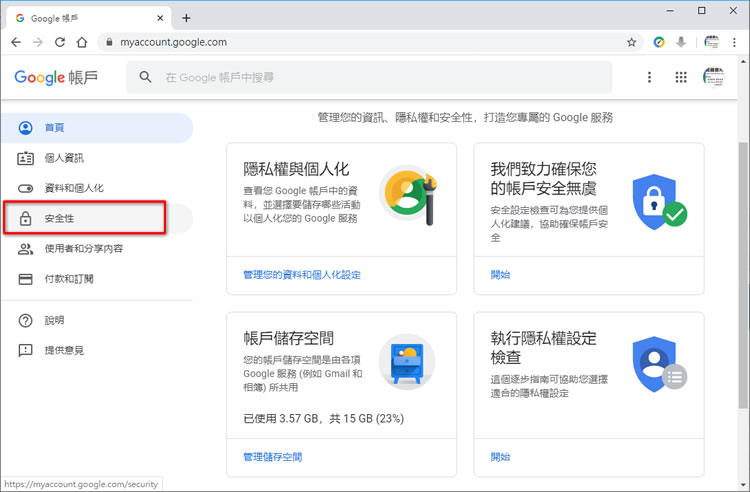This screenshot has width=750, height=492.
Task: Click the scrollbar up arrow
Action: (743, 62)
